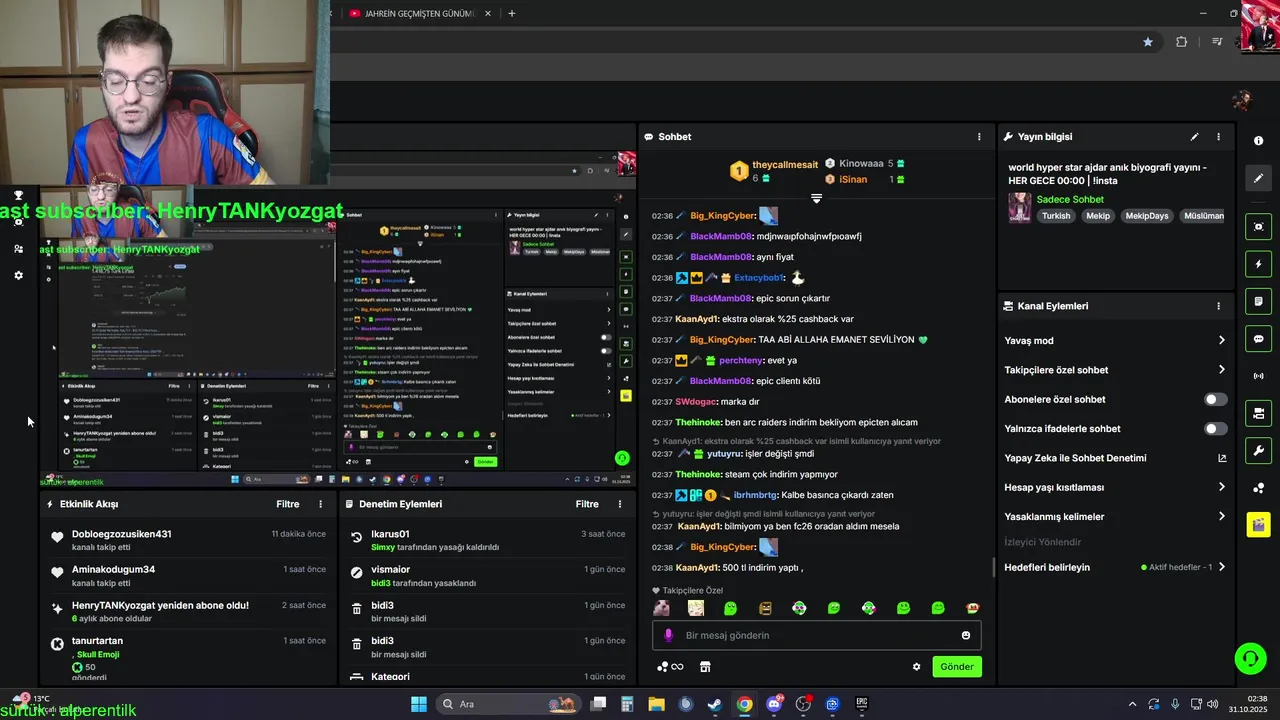Open Sohbet panel three-dot menu
Viewport: 1280px width, 720px height.
pyautogui.click(x=979, y=137)
